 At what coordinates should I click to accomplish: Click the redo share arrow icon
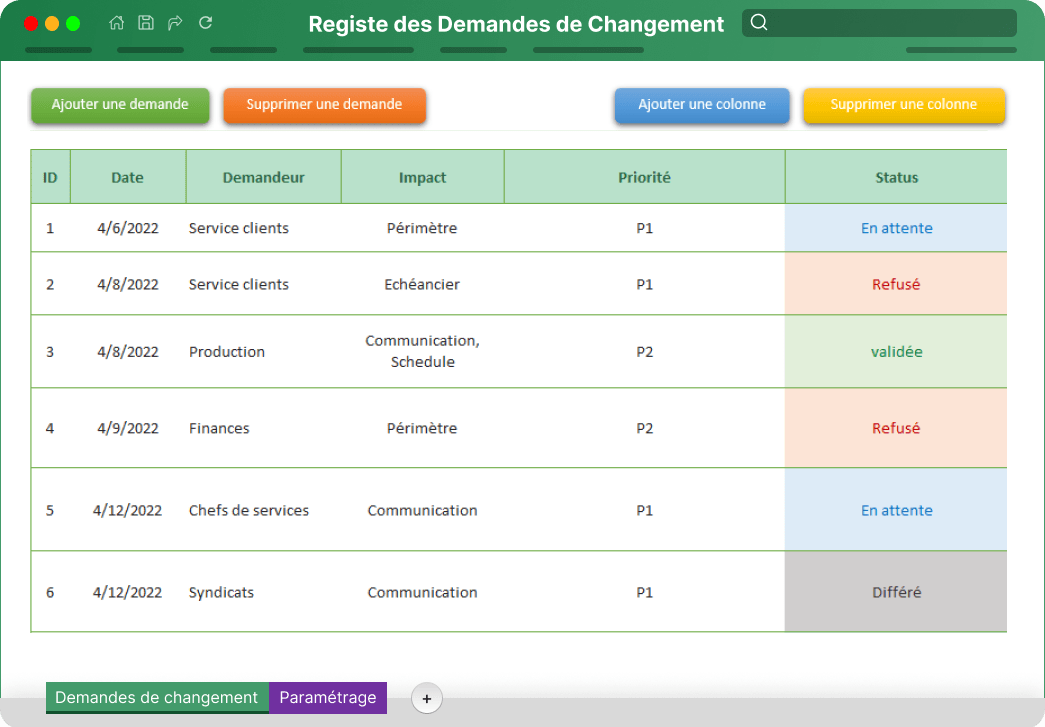[x=175, y=23]
